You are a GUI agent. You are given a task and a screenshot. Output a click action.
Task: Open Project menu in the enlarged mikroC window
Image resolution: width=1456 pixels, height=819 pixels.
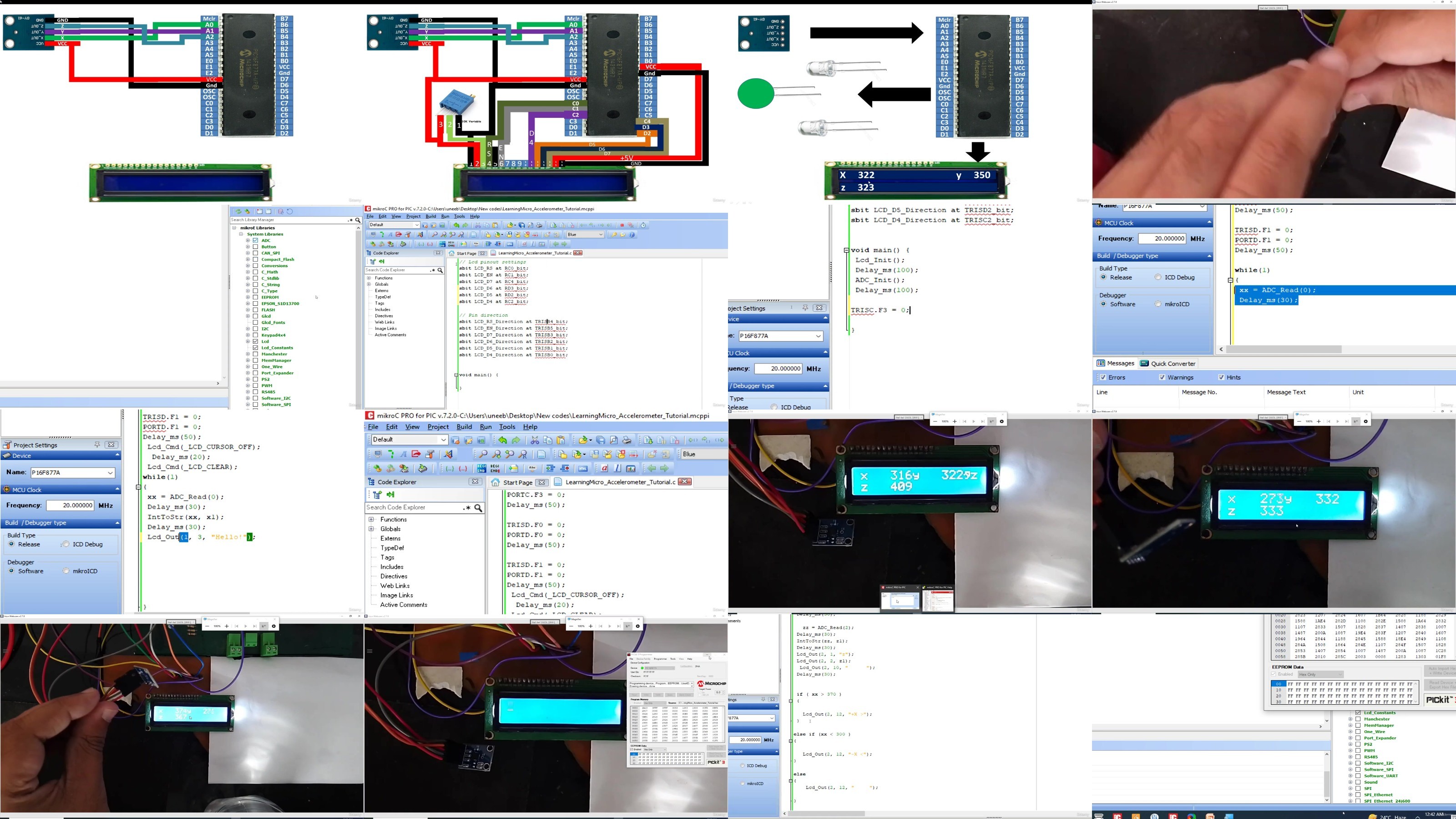pos(438,427)
